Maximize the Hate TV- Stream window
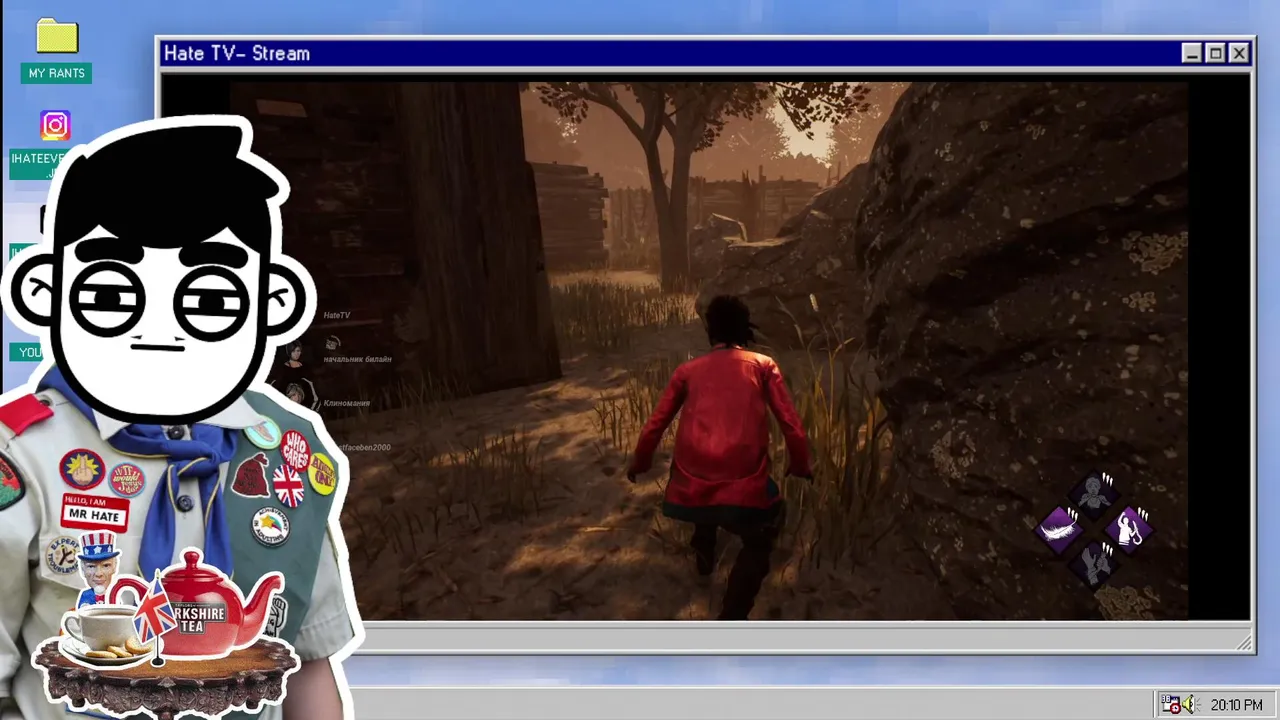The height and width of the screenshot is (720, 1280). pyautogui.click(x=1215, y=54)
